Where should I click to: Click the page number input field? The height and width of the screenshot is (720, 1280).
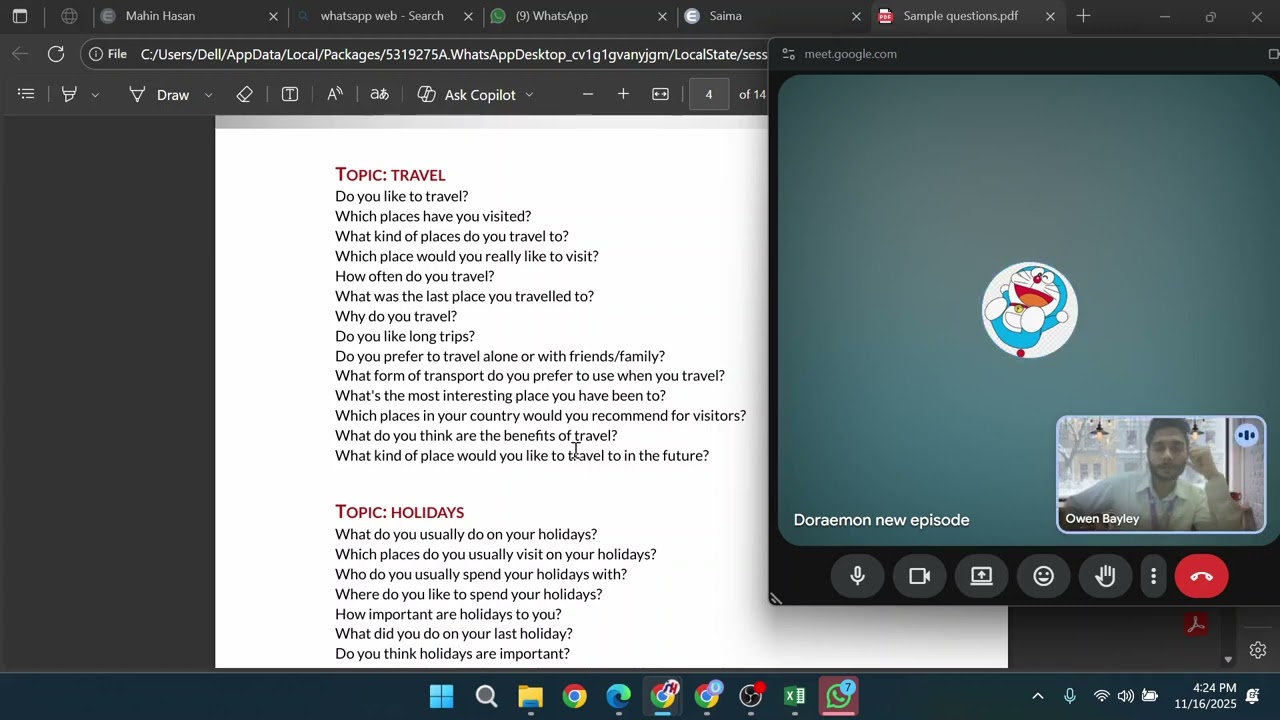click(709, 94)
